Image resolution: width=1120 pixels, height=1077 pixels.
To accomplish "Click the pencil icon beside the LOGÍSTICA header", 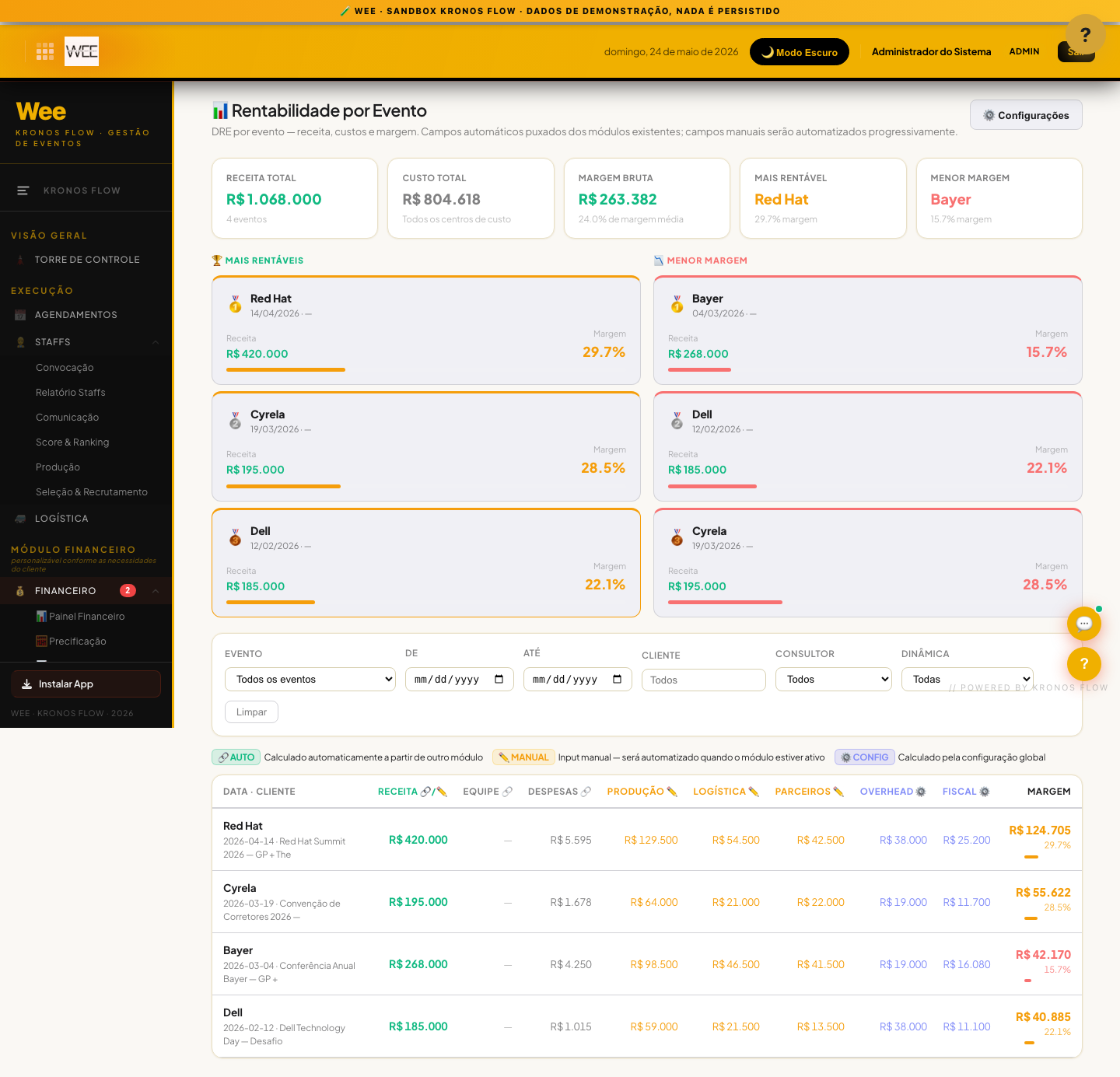I will coord(754,792).
